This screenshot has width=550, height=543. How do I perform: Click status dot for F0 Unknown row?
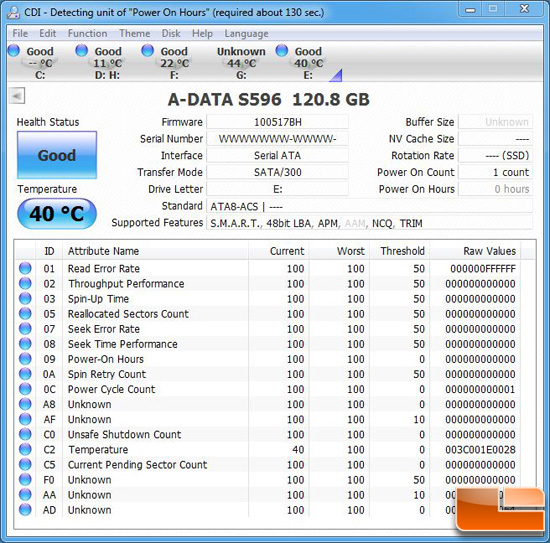25,480
